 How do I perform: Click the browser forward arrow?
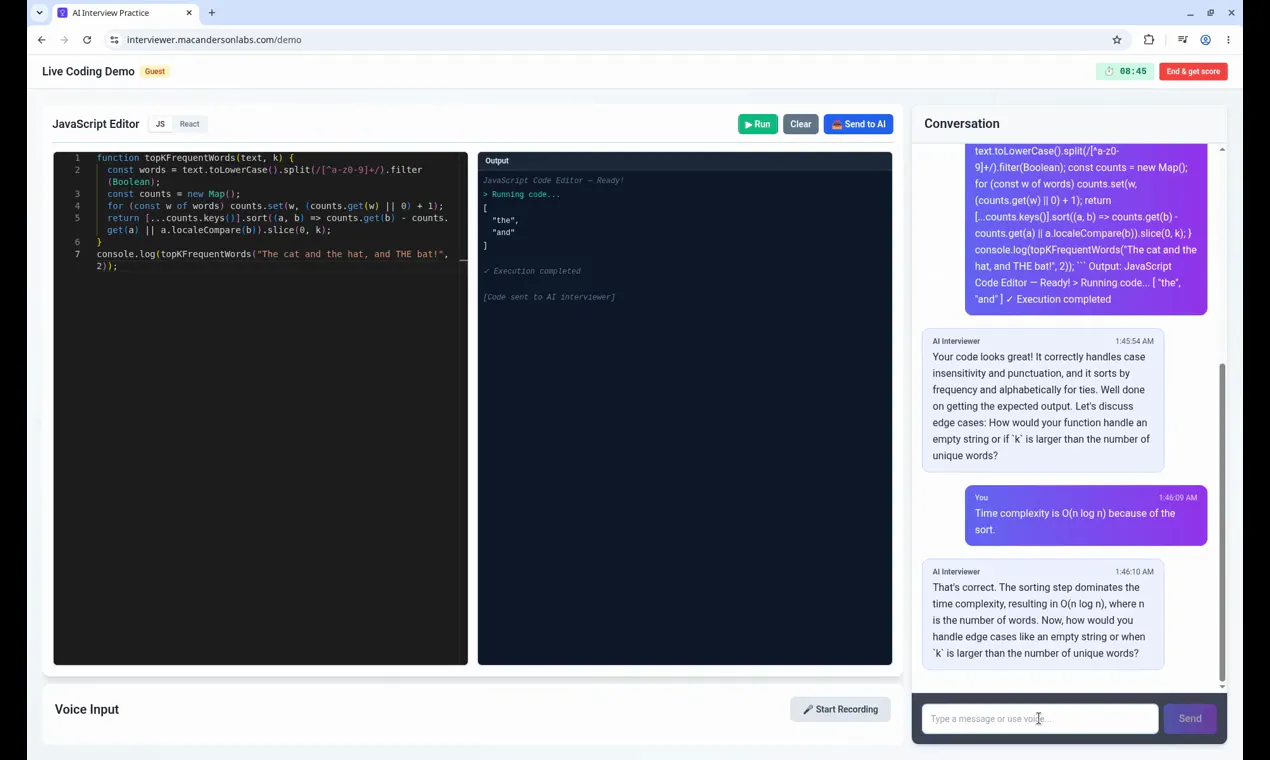pos(64,40)
